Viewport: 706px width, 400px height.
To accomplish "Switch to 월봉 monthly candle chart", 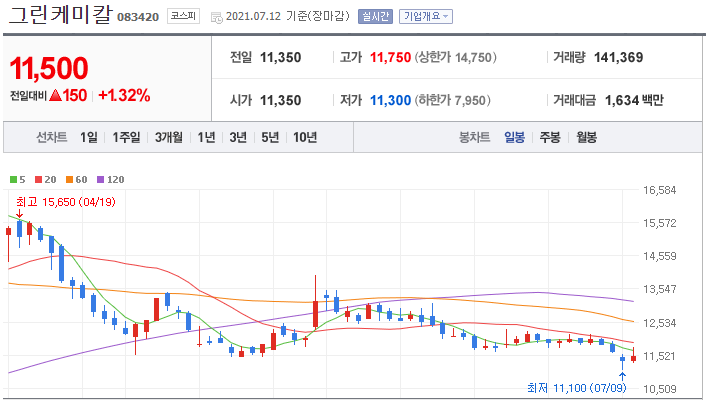I will click(586, 137).
